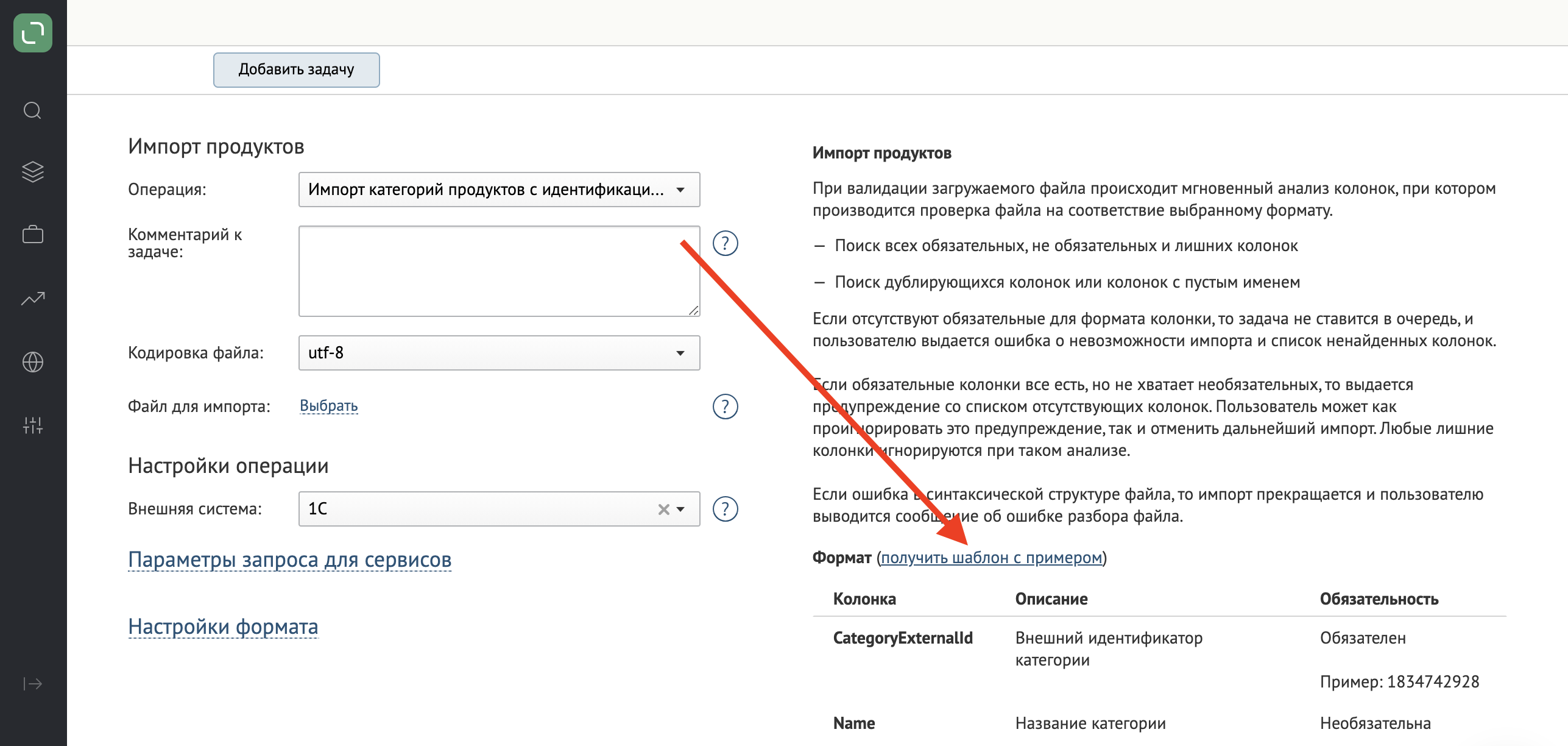Open the analytics trend chart icon
The height and width of the screenshot is (746, 1568).
tap(33, 298)
